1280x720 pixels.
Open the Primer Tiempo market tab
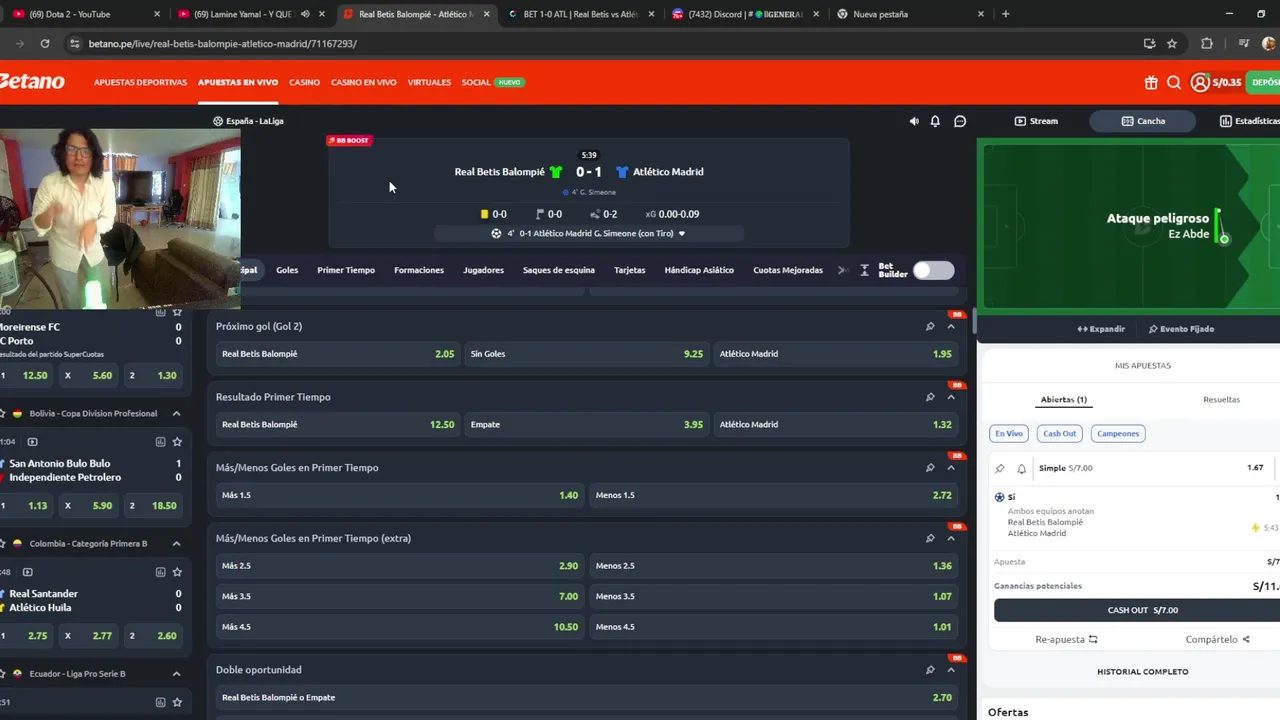click(346, 270)
